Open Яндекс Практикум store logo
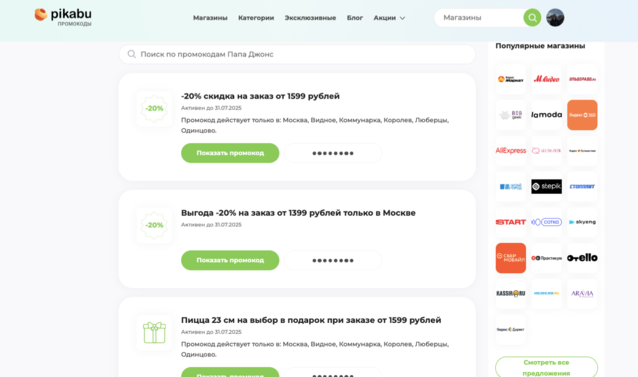 point(546,258)
